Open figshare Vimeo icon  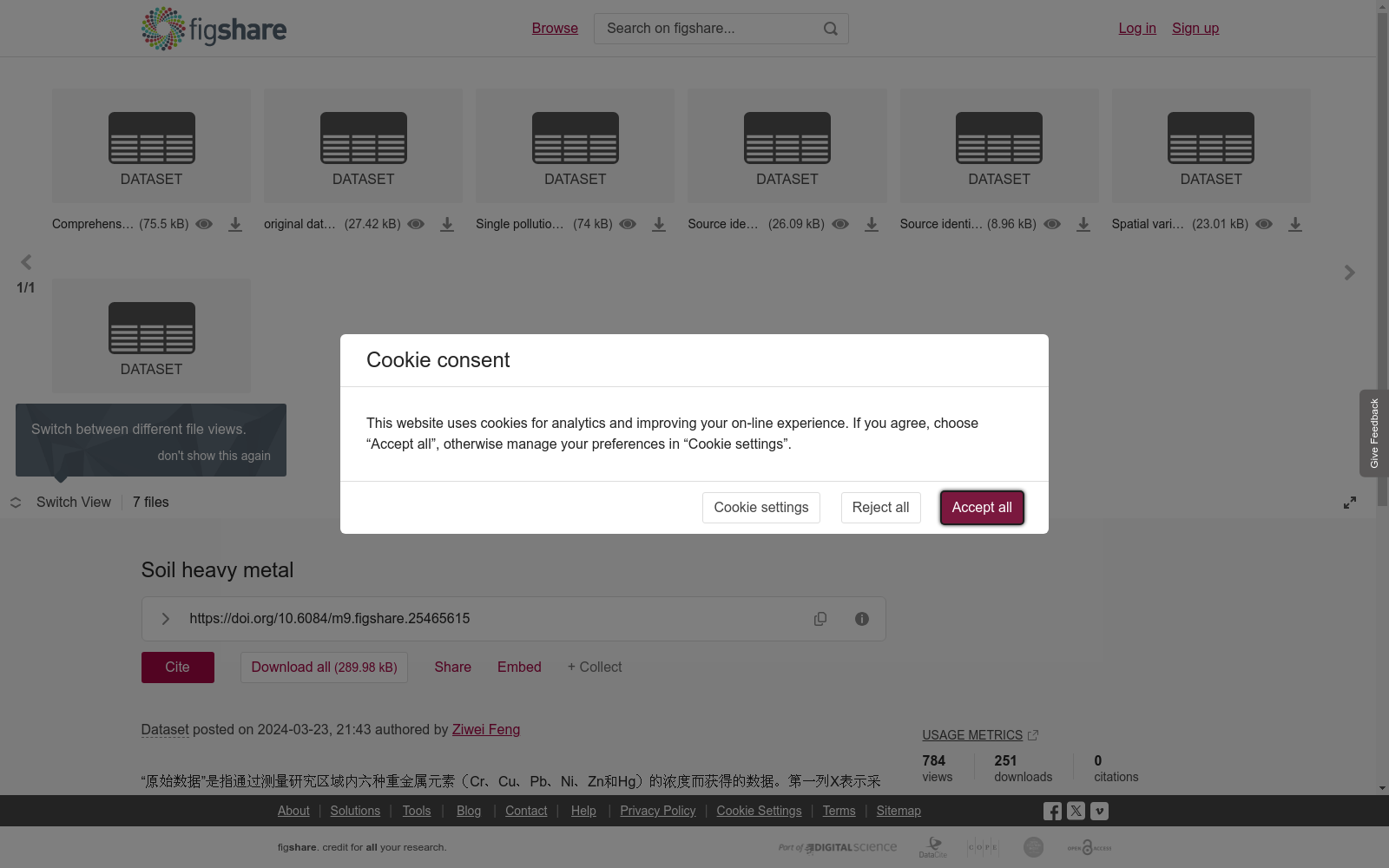pyautogui.click(x=1100, y=812)
